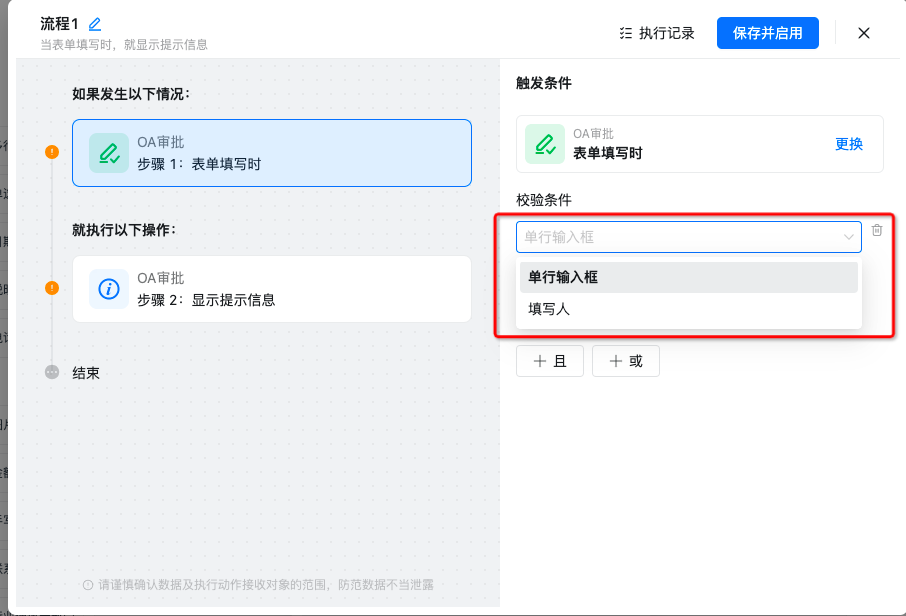The width and height of the screenshot is (906, 616).
Task: Click the green form icon in step 1
Action: (108, 153)
